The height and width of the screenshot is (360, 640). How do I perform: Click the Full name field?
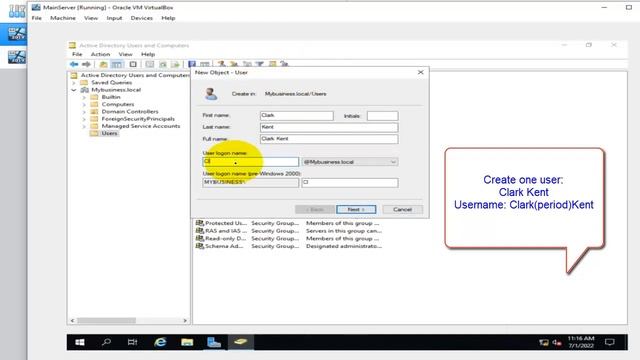coord(329,139)
